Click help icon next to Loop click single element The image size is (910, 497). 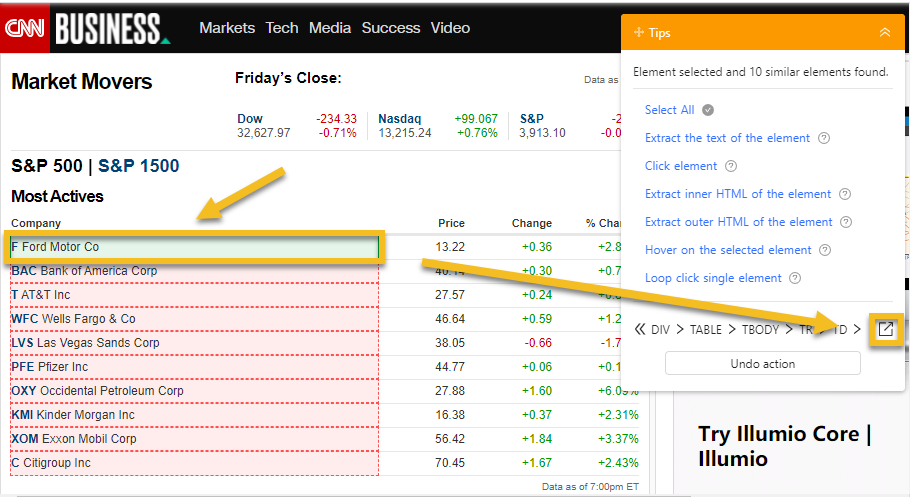pos(795,278)
